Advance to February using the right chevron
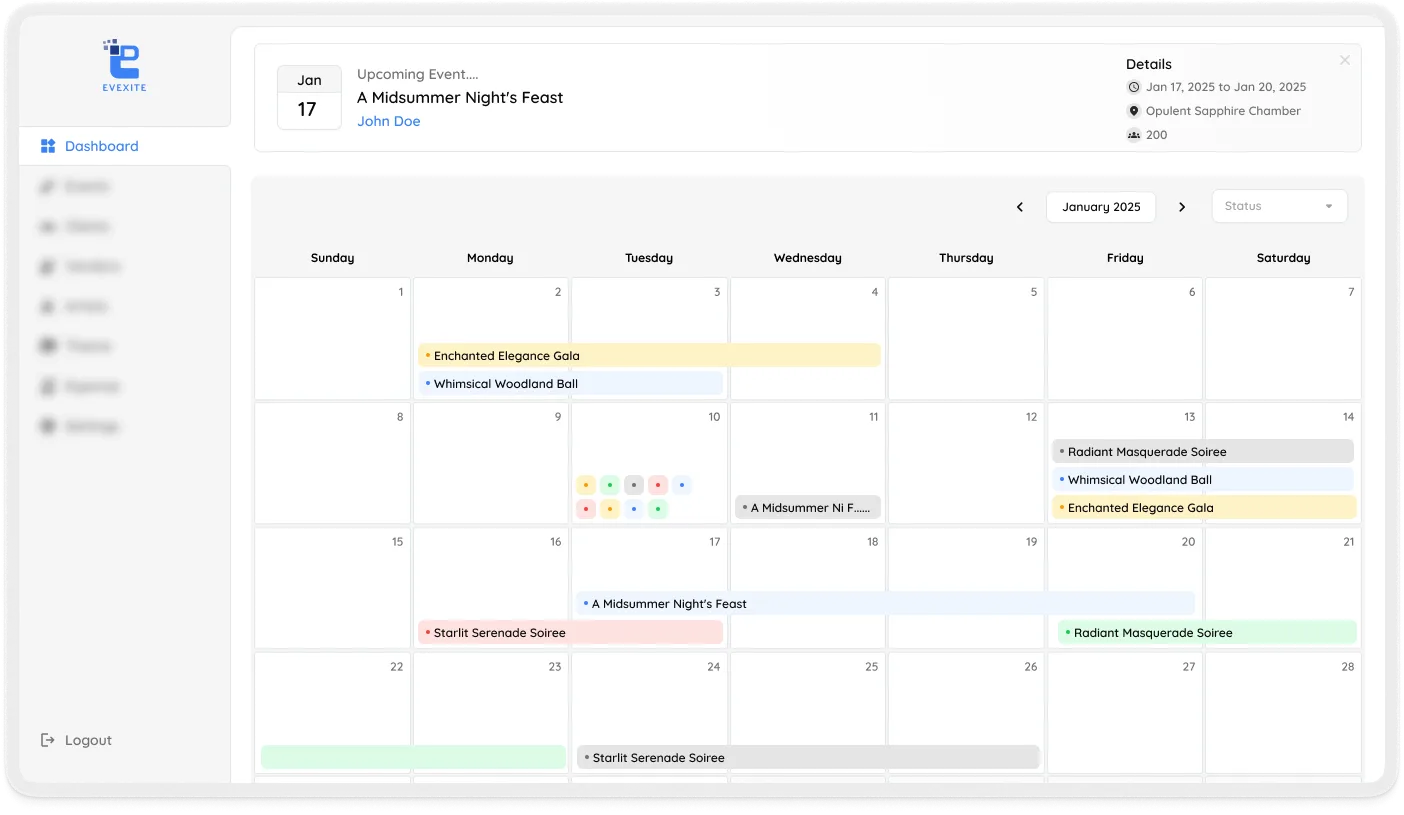This screenshot has width=1404, height=815. click(1182, 206)
